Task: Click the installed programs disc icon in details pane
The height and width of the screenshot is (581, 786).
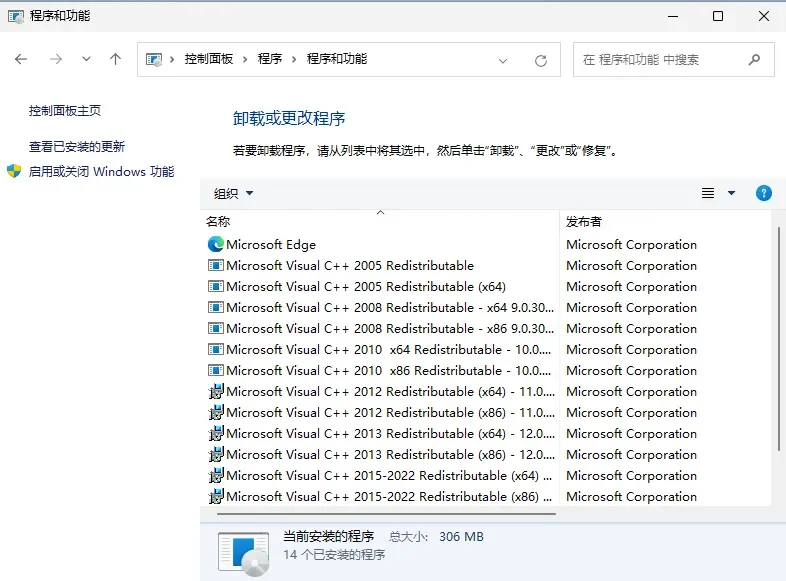Action: (243, 553)
